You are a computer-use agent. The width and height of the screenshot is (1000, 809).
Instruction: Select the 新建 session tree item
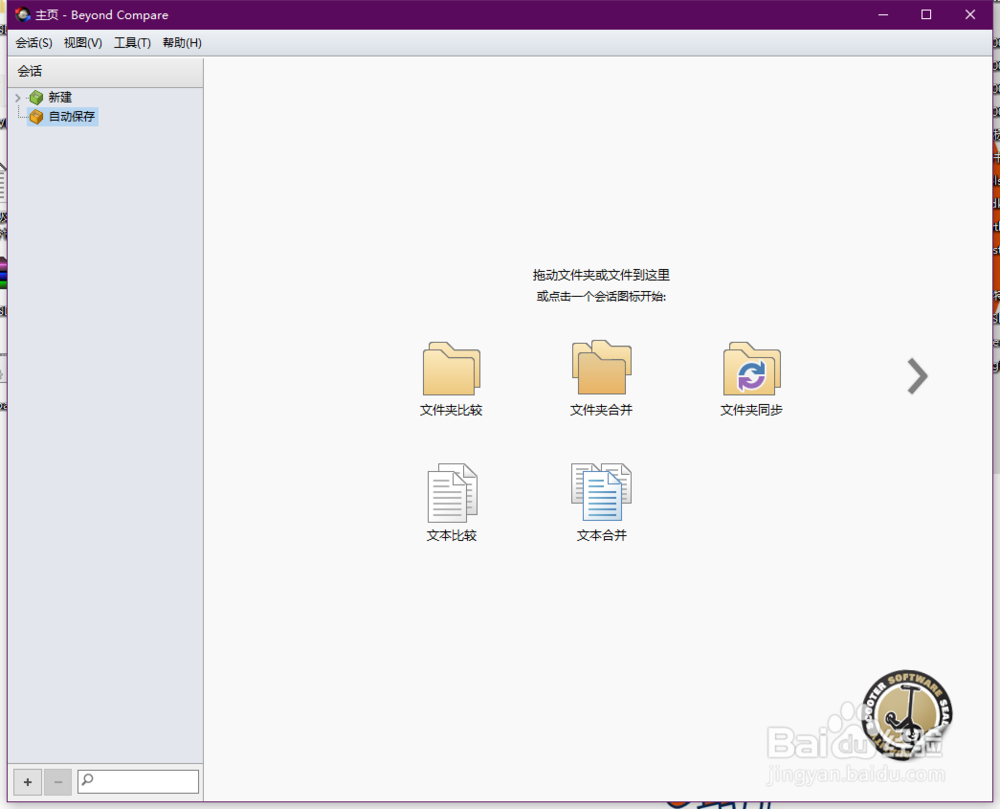(x=60, y=98)
